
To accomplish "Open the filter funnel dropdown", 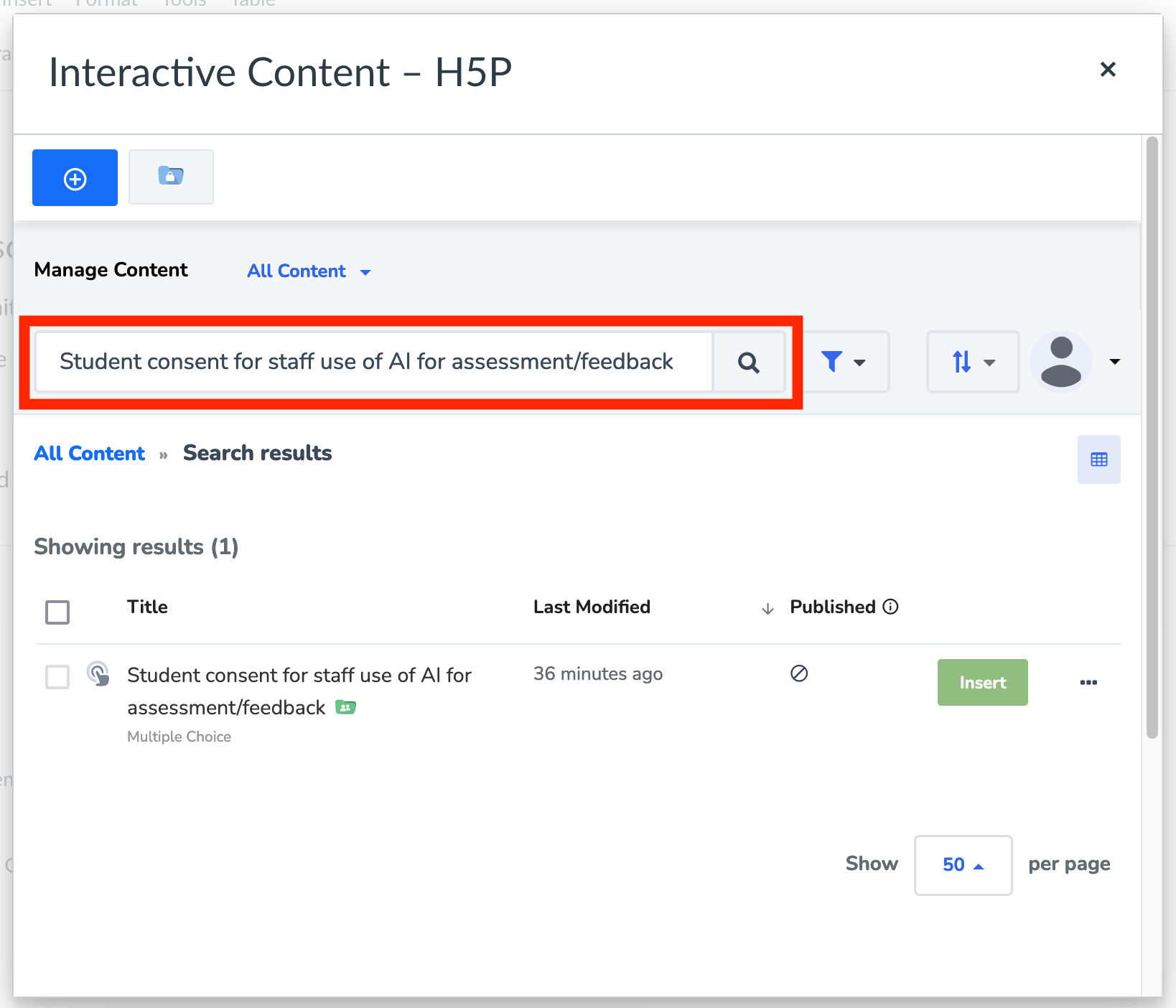I will 844,362.
